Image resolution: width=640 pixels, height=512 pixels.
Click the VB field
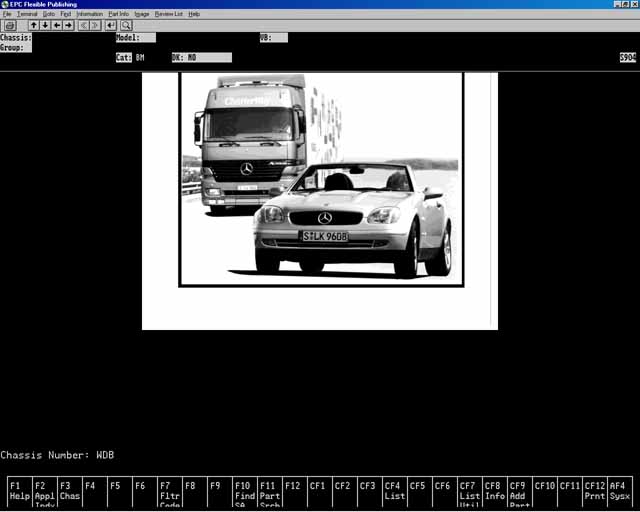(273, 38)
